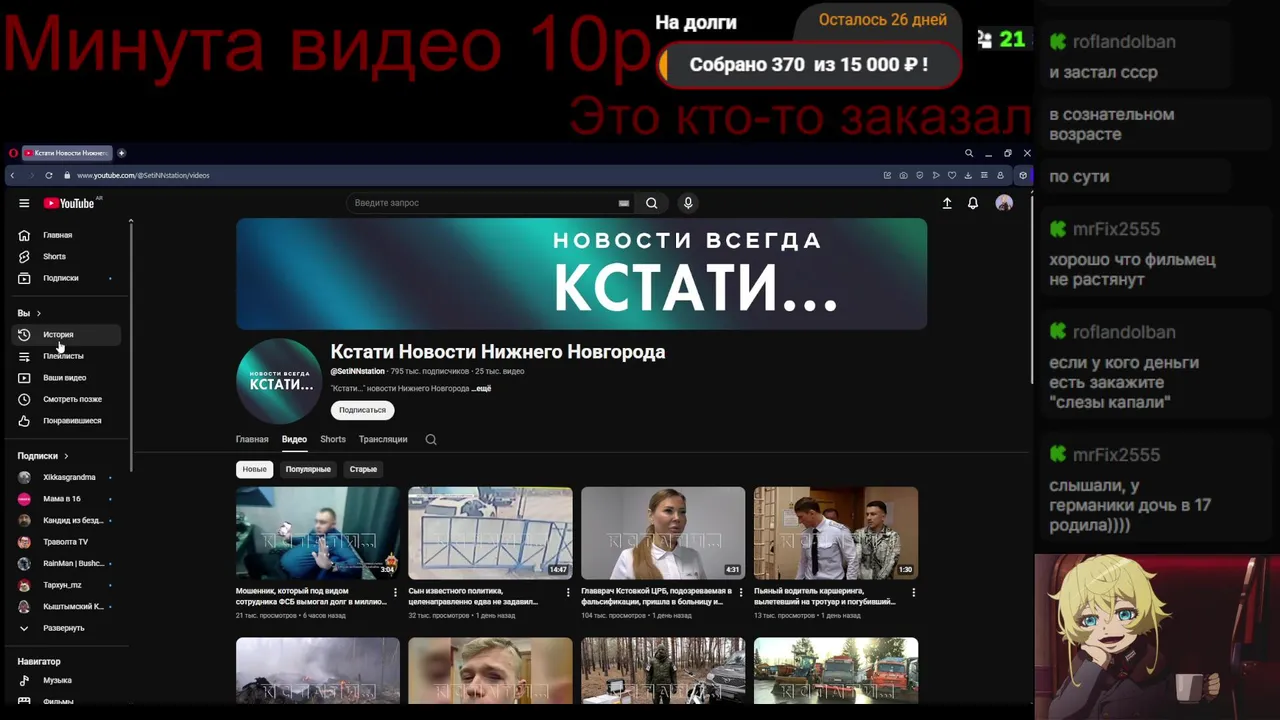Click the snapshot camera icon in address bar

(x=903, y=175)
